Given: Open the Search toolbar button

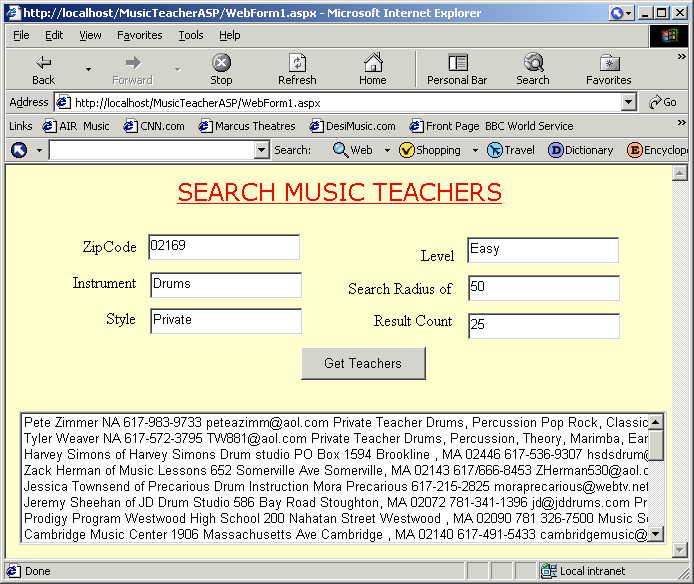Looking at the screenshot, I should coord(533,69).
